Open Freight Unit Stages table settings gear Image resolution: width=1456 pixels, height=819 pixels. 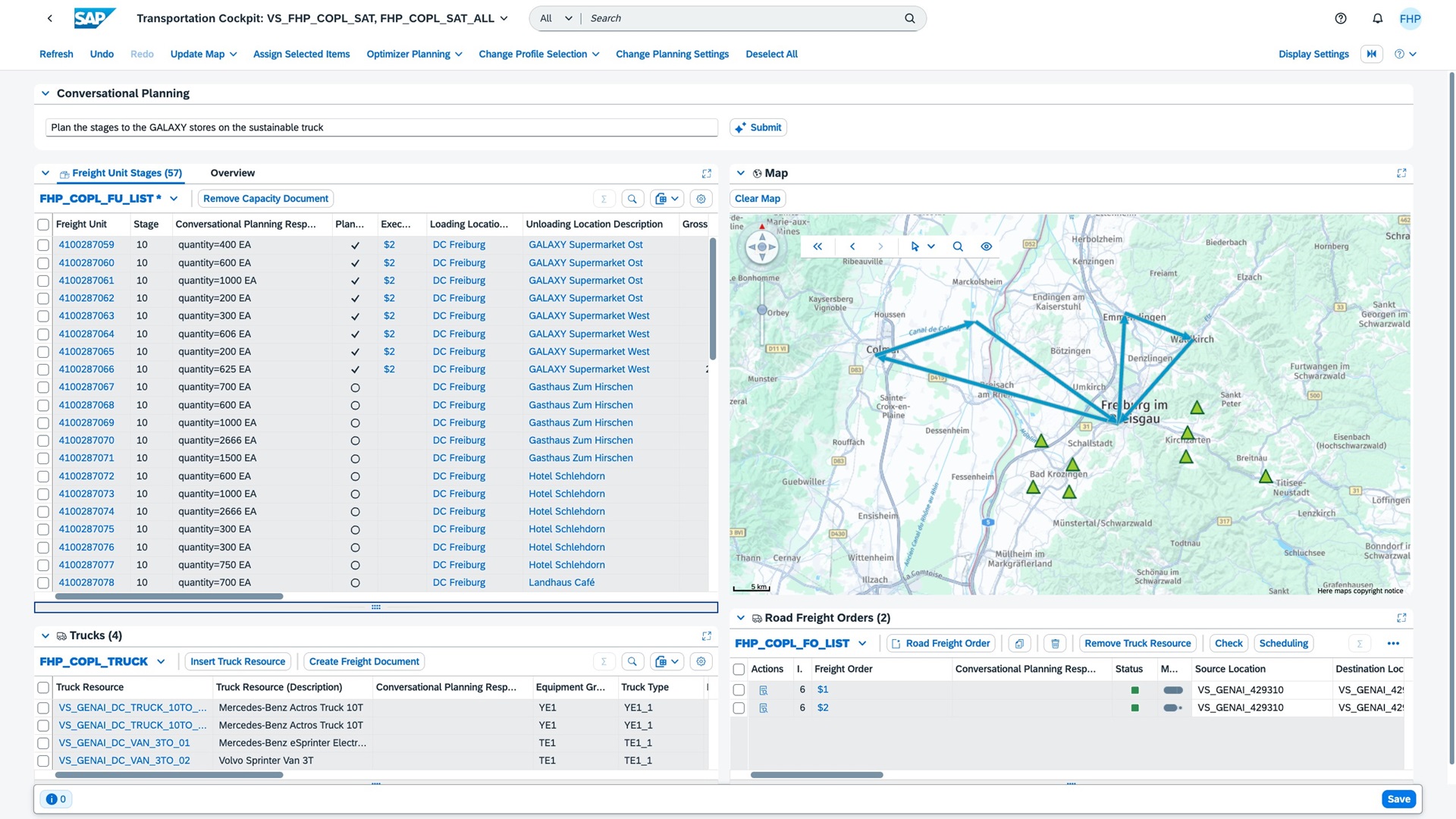point(701,199)
